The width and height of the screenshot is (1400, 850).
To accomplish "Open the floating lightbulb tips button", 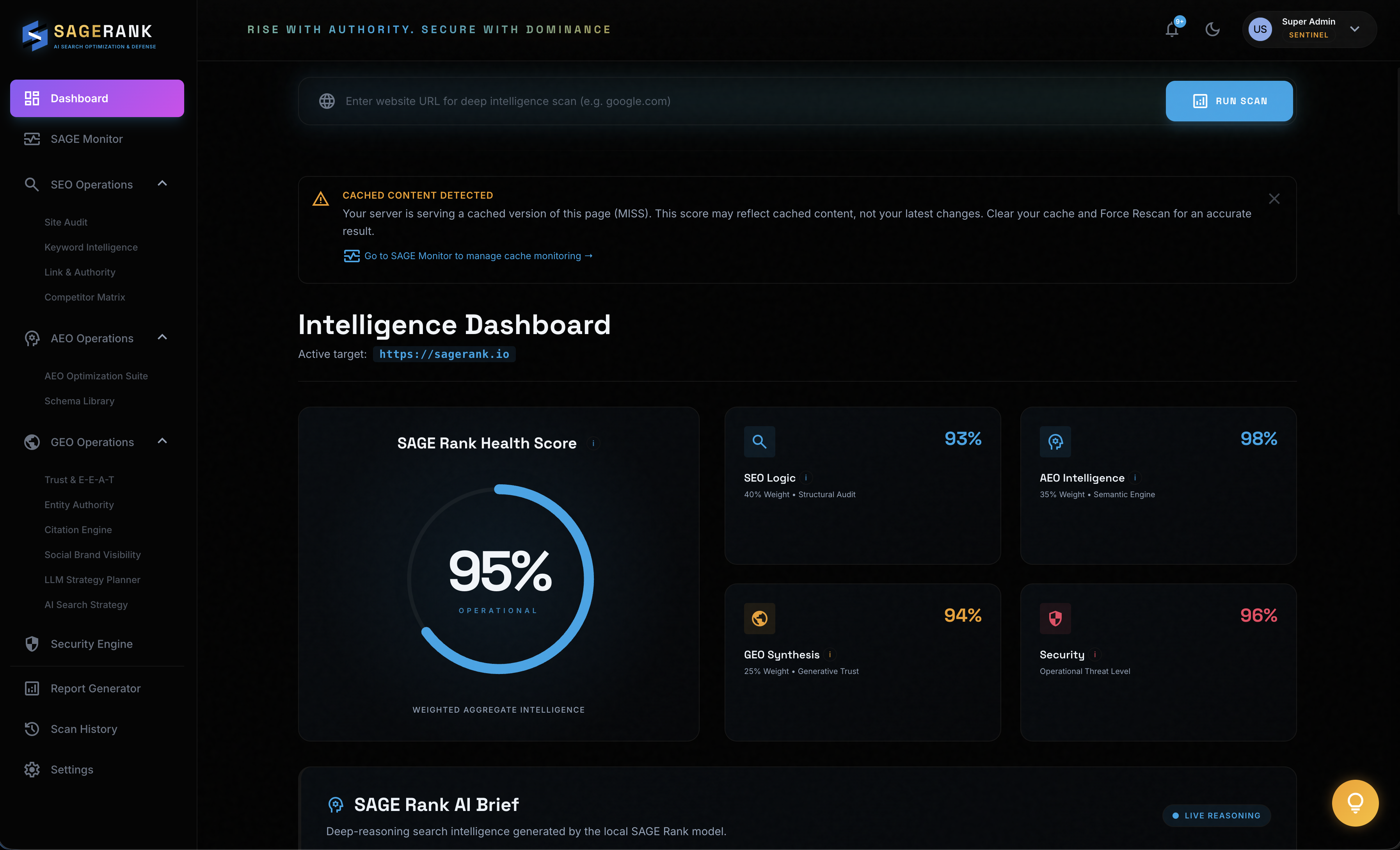I will 1355,803.
